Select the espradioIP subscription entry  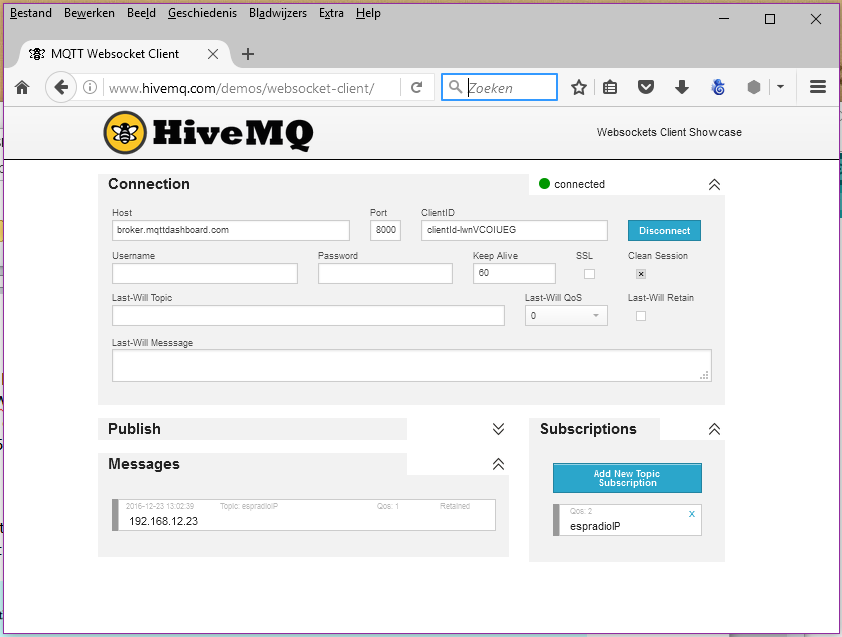coord(627,520)
